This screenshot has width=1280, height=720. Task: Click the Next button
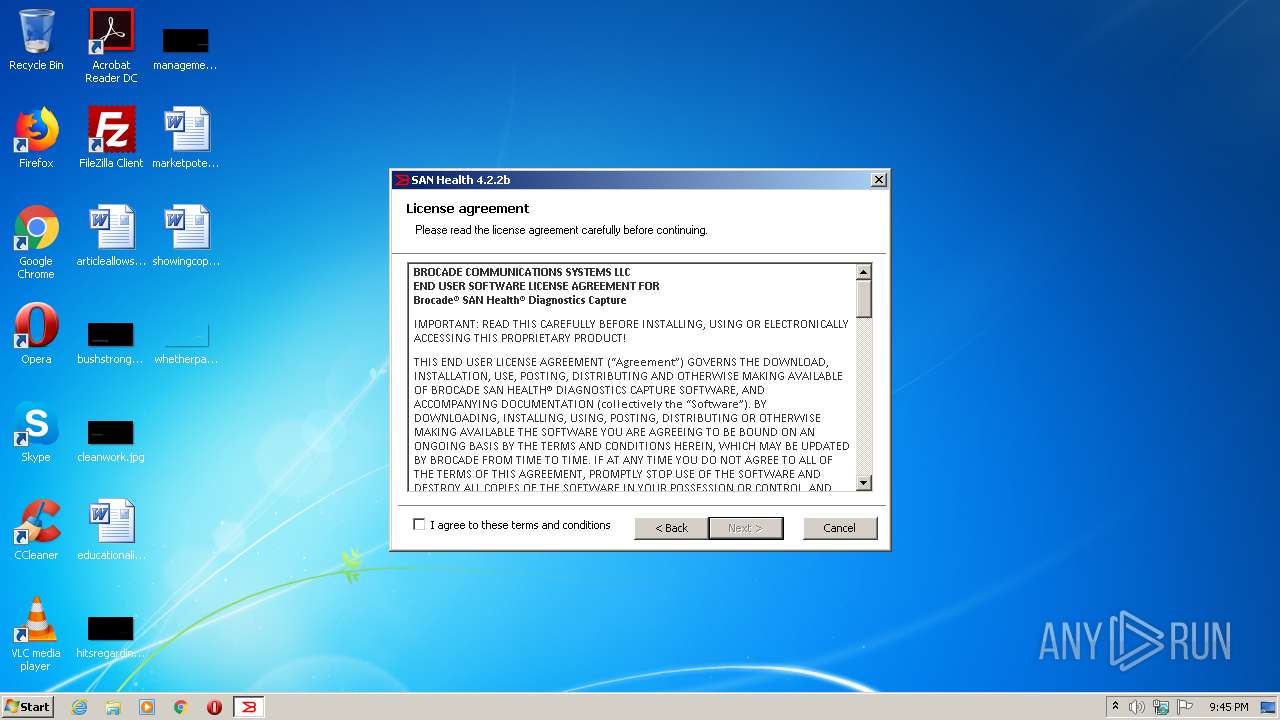745,528
